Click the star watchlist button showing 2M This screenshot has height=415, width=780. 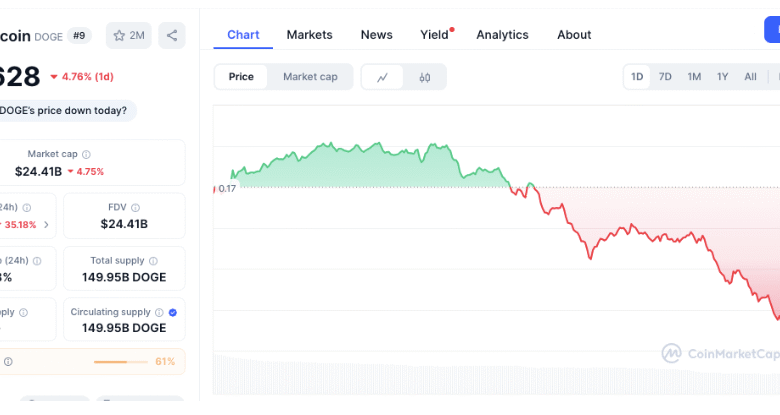(128, 35)
